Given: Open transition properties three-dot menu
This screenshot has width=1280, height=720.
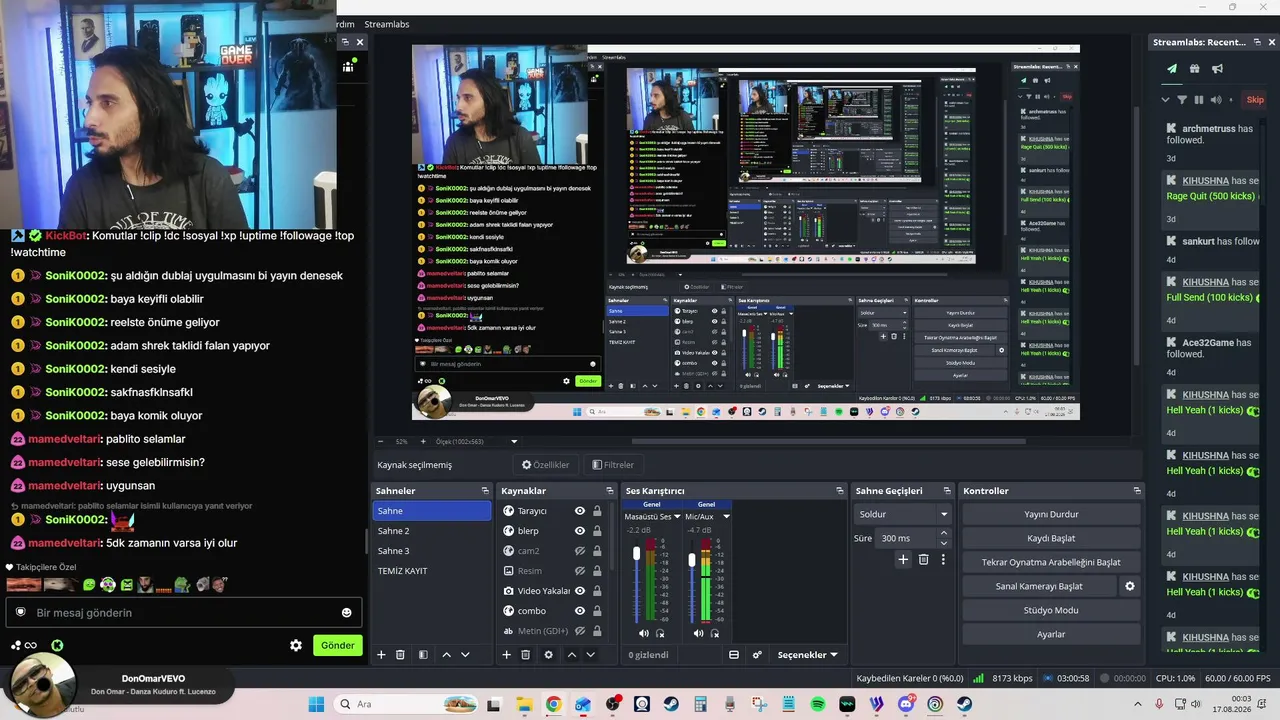Looking at the screenshot, I should click(x=942, y=560).
